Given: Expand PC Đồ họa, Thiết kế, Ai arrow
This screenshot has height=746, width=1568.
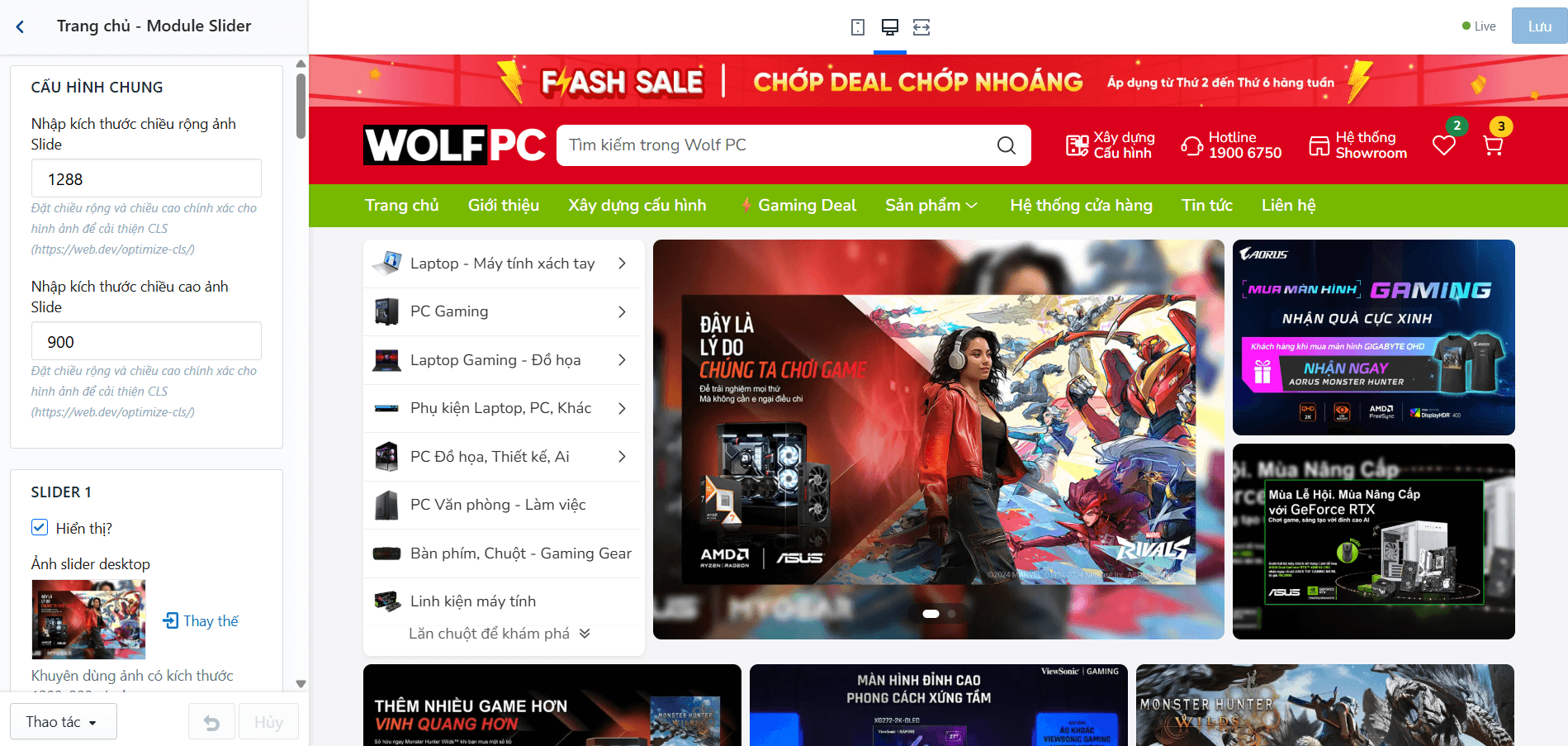Looking at the screenshot, I should click(622, 457).
